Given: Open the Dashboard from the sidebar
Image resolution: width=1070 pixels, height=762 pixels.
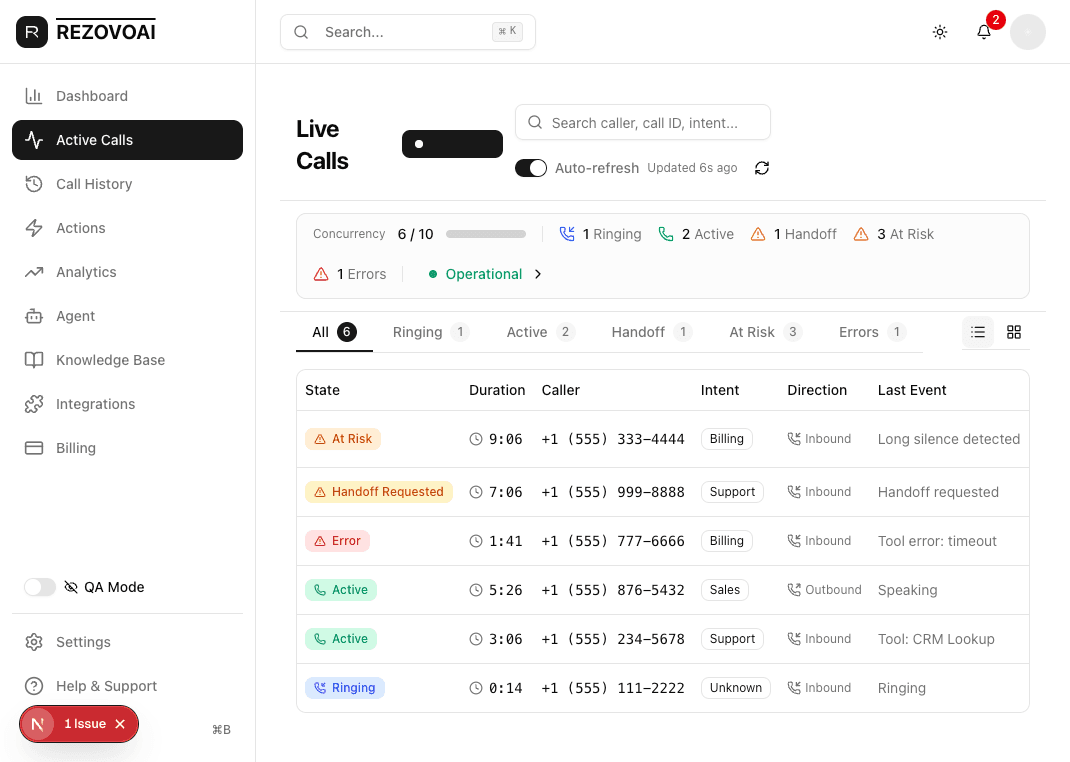Looking at the screenshot, I should tap(92, 95).
